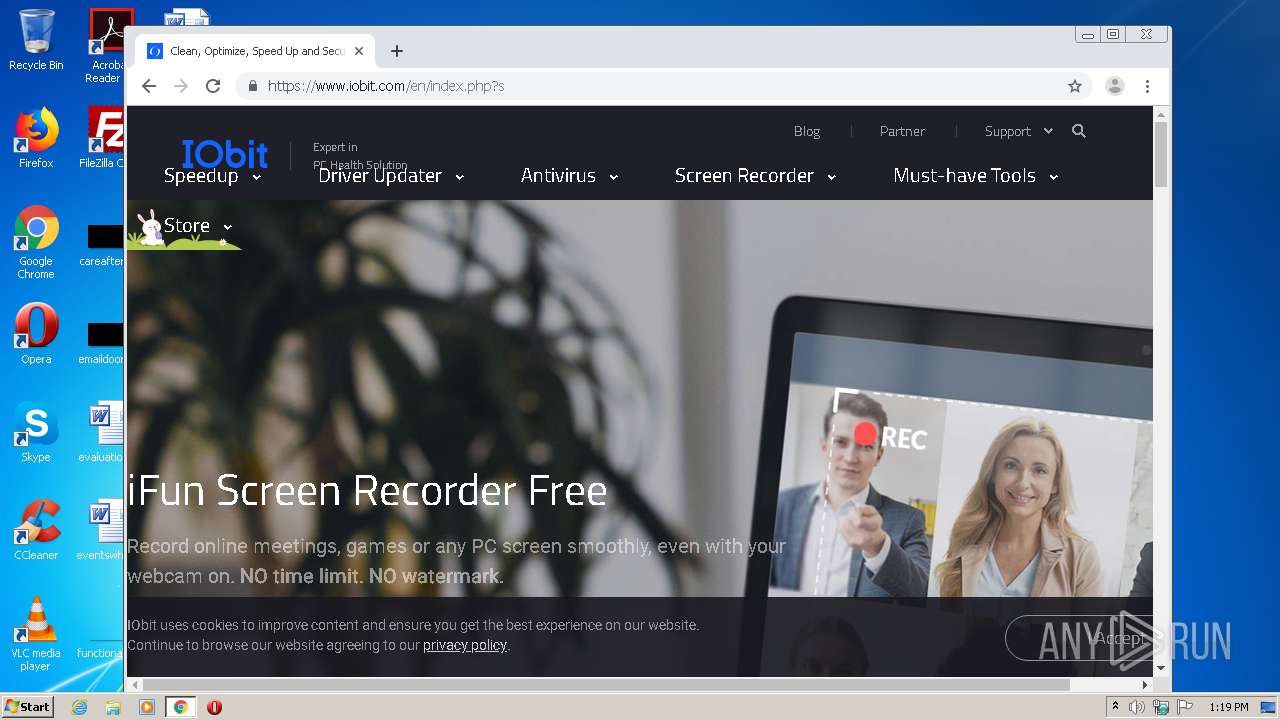The width and height of the screenshot is (1280, 720).
Task: Expand the Store menu
Action: point(198,226)
